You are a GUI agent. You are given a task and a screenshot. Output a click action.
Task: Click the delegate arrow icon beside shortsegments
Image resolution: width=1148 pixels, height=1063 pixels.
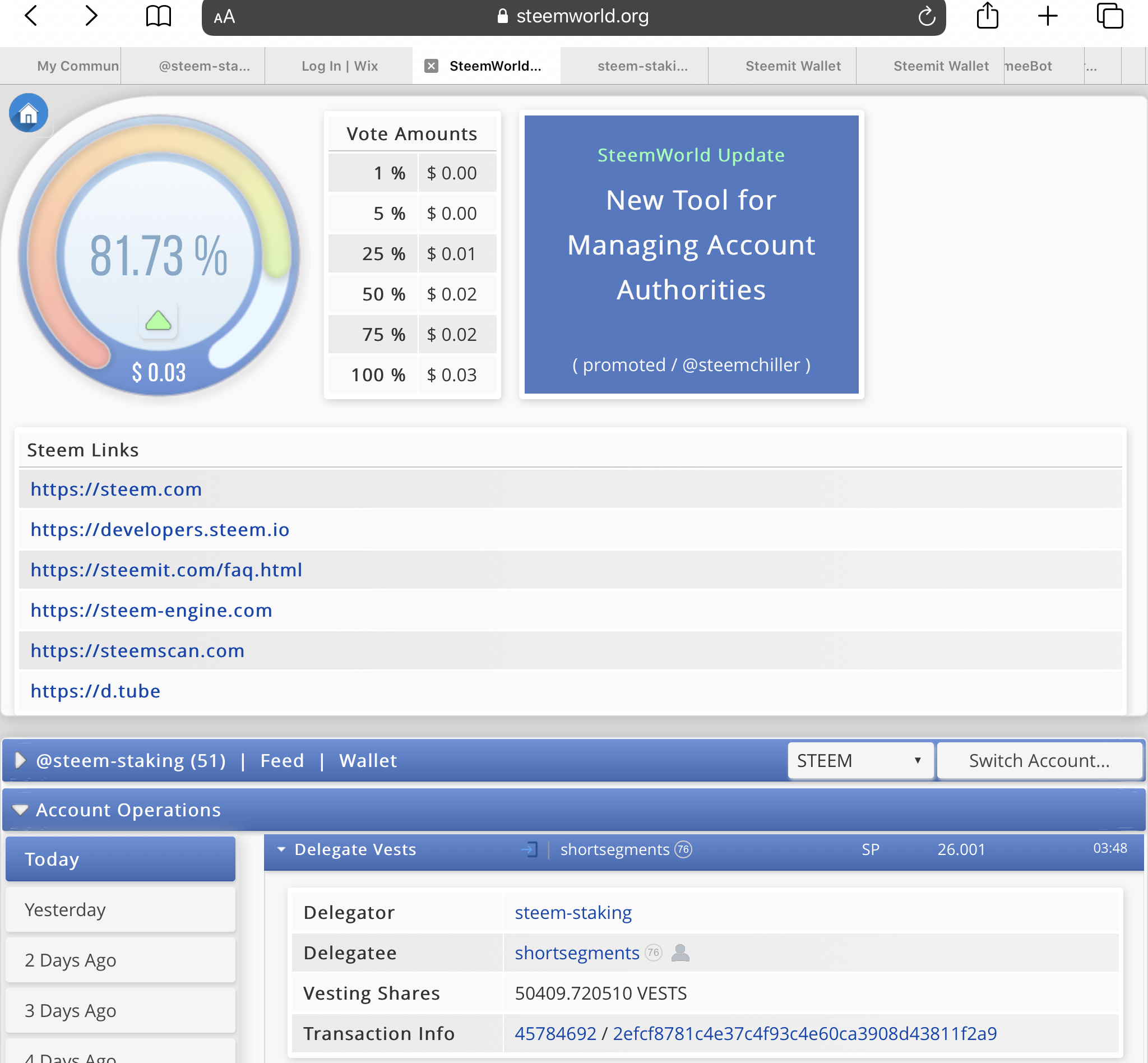point(529,849)
